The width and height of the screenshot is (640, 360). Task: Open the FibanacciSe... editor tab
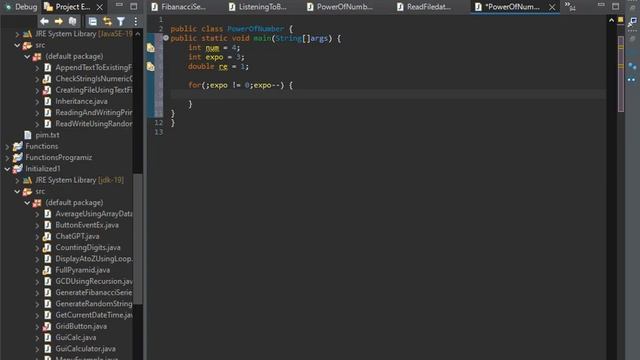coord(178,7)
